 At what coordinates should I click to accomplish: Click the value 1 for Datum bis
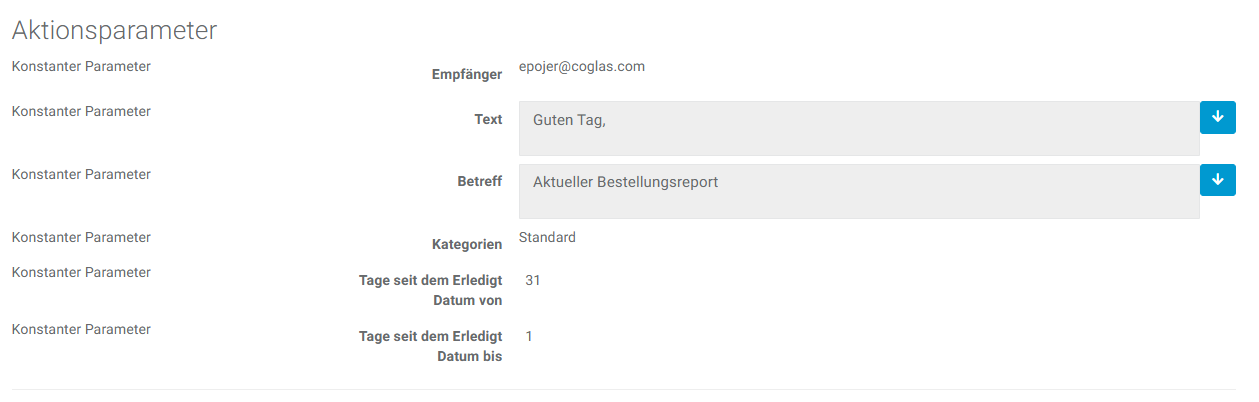(529, 336)
